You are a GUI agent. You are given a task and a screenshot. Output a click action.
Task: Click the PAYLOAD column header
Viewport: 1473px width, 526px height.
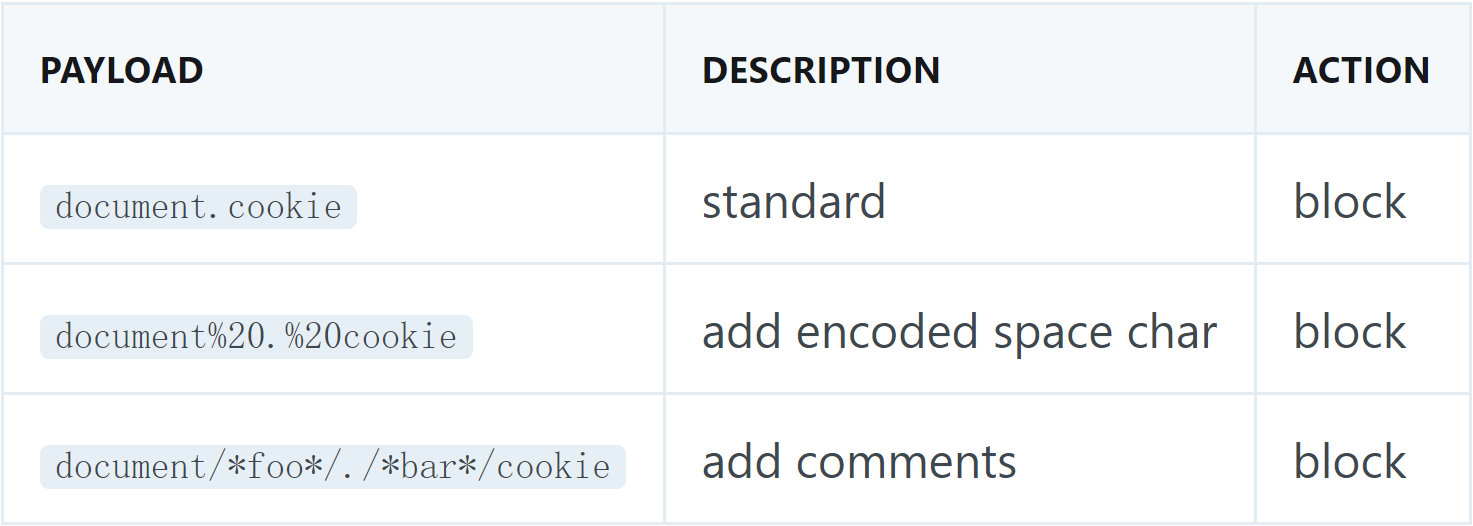pos(122,71)
